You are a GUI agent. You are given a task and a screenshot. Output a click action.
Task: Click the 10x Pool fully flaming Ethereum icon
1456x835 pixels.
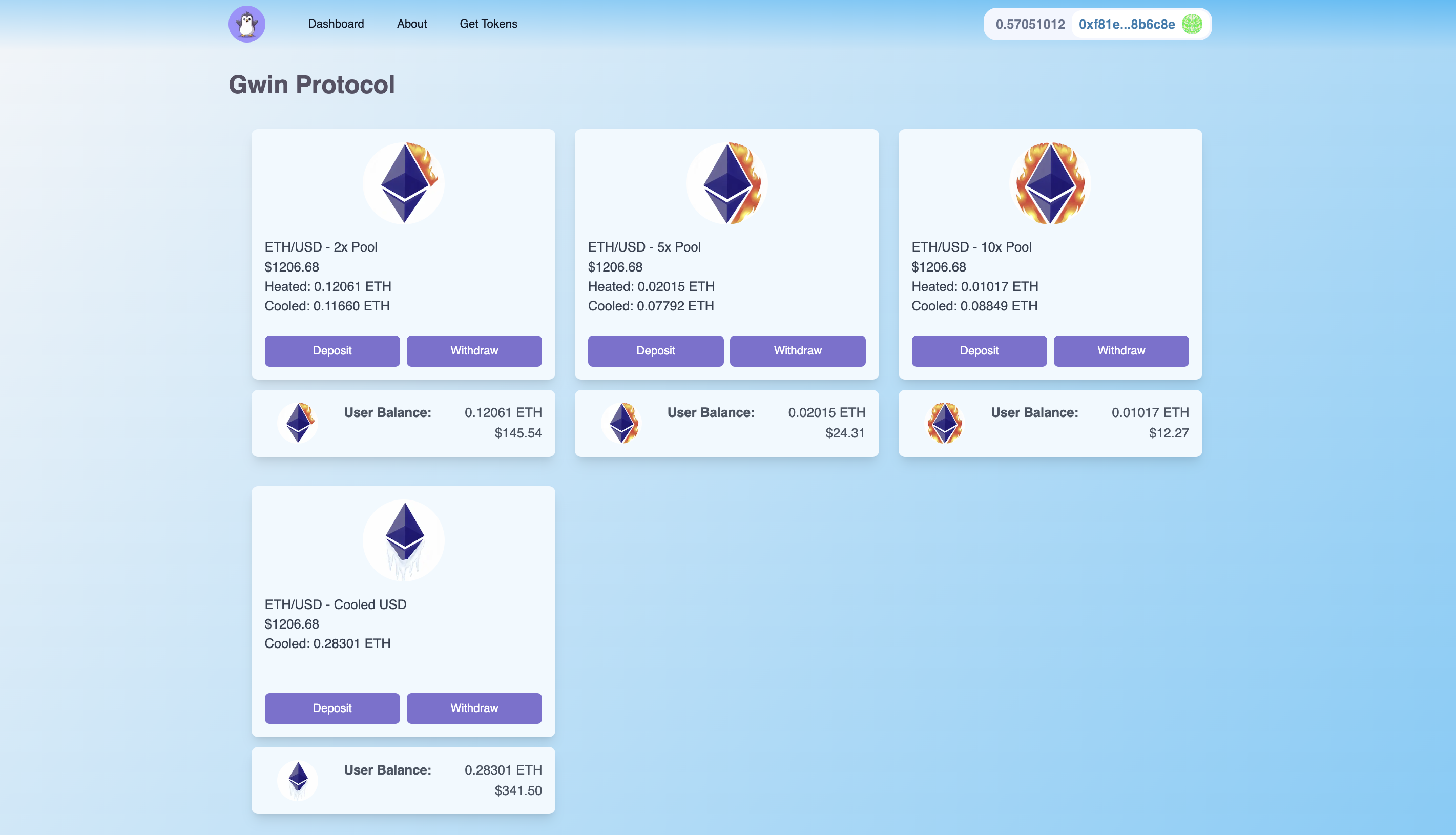tap(1050, 183)
